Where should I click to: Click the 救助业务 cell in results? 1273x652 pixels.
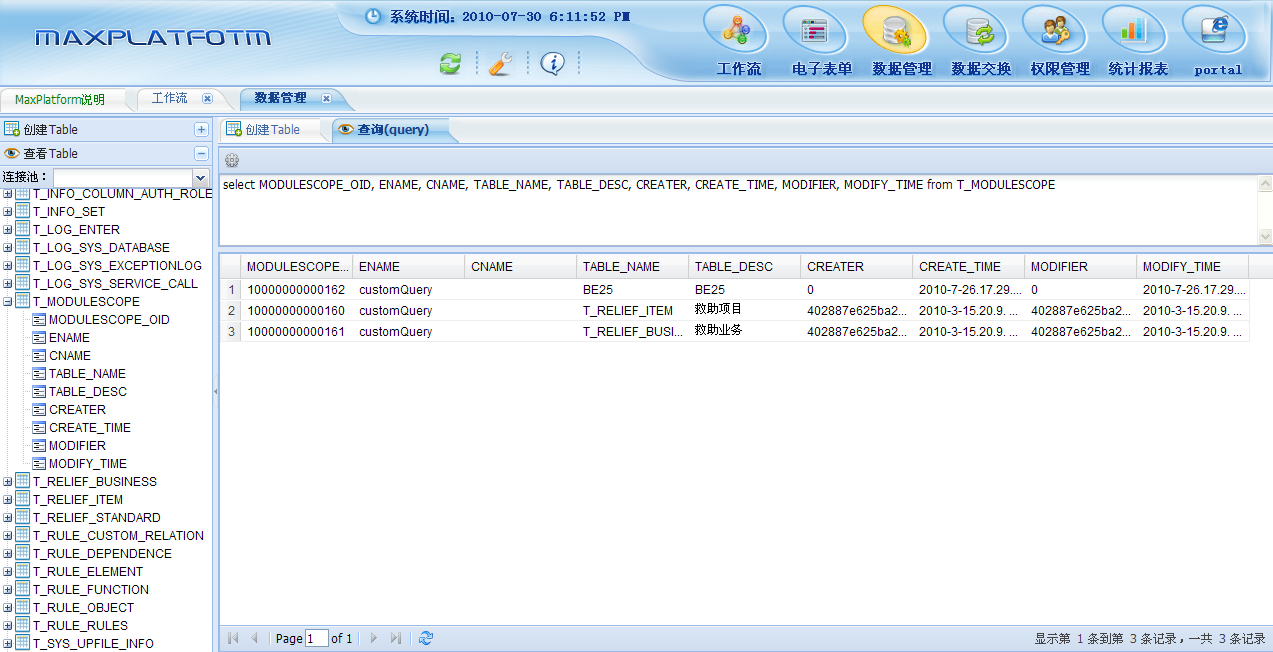[744, 331]
